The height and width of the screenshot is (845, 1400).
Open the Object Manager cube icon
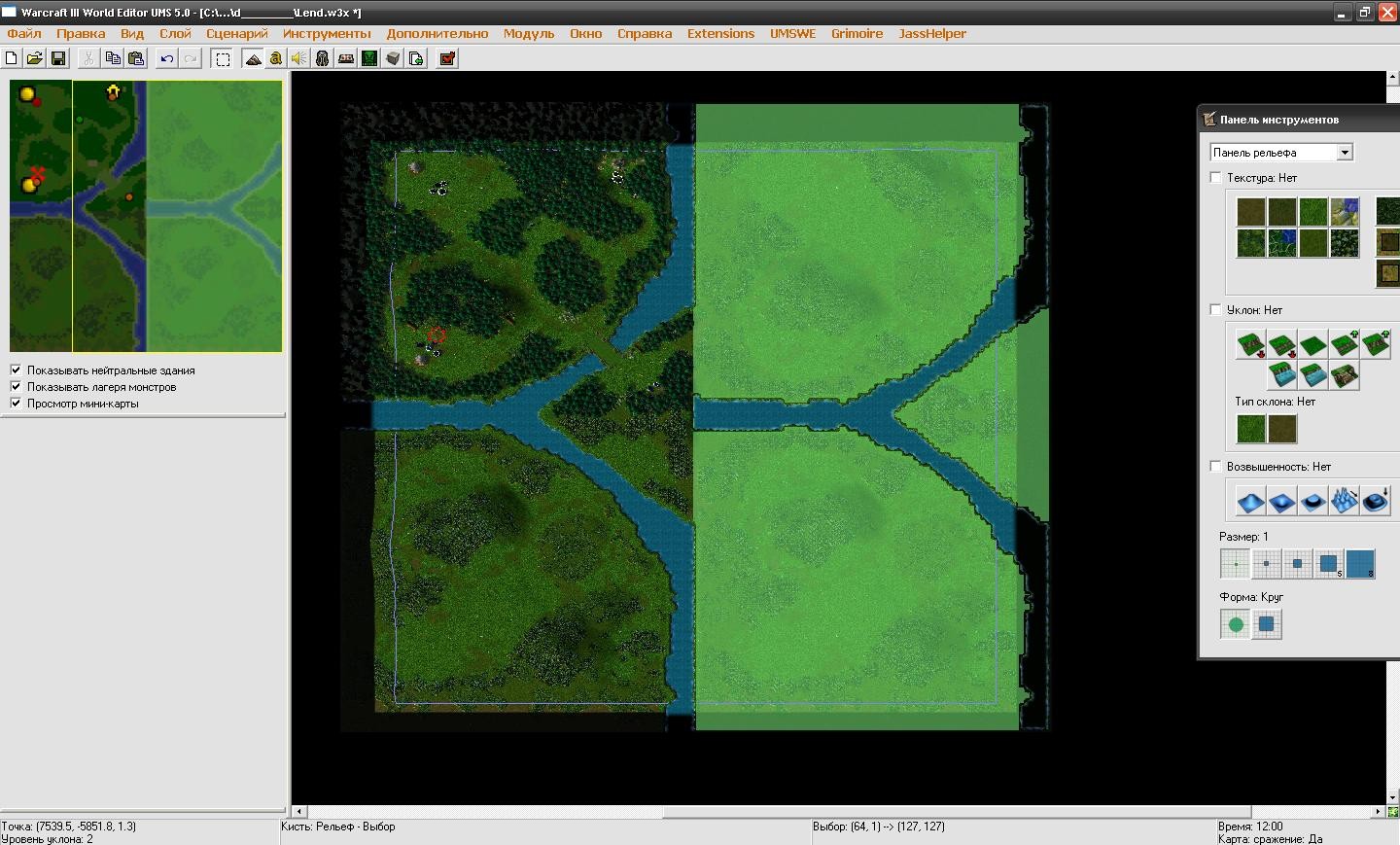point(393,58)
